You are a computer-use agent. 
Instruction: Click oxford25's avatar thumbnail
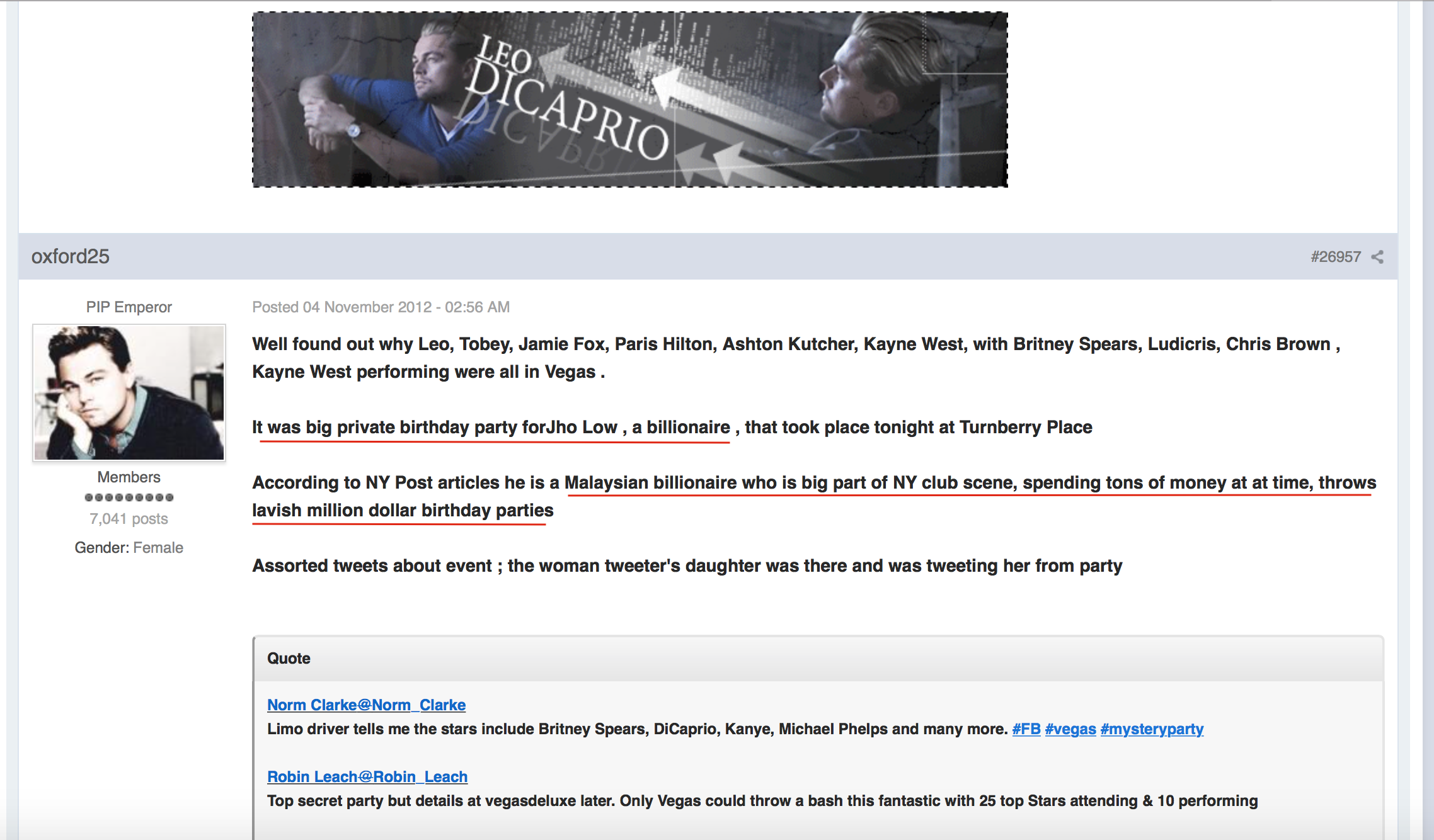[129, 393]
